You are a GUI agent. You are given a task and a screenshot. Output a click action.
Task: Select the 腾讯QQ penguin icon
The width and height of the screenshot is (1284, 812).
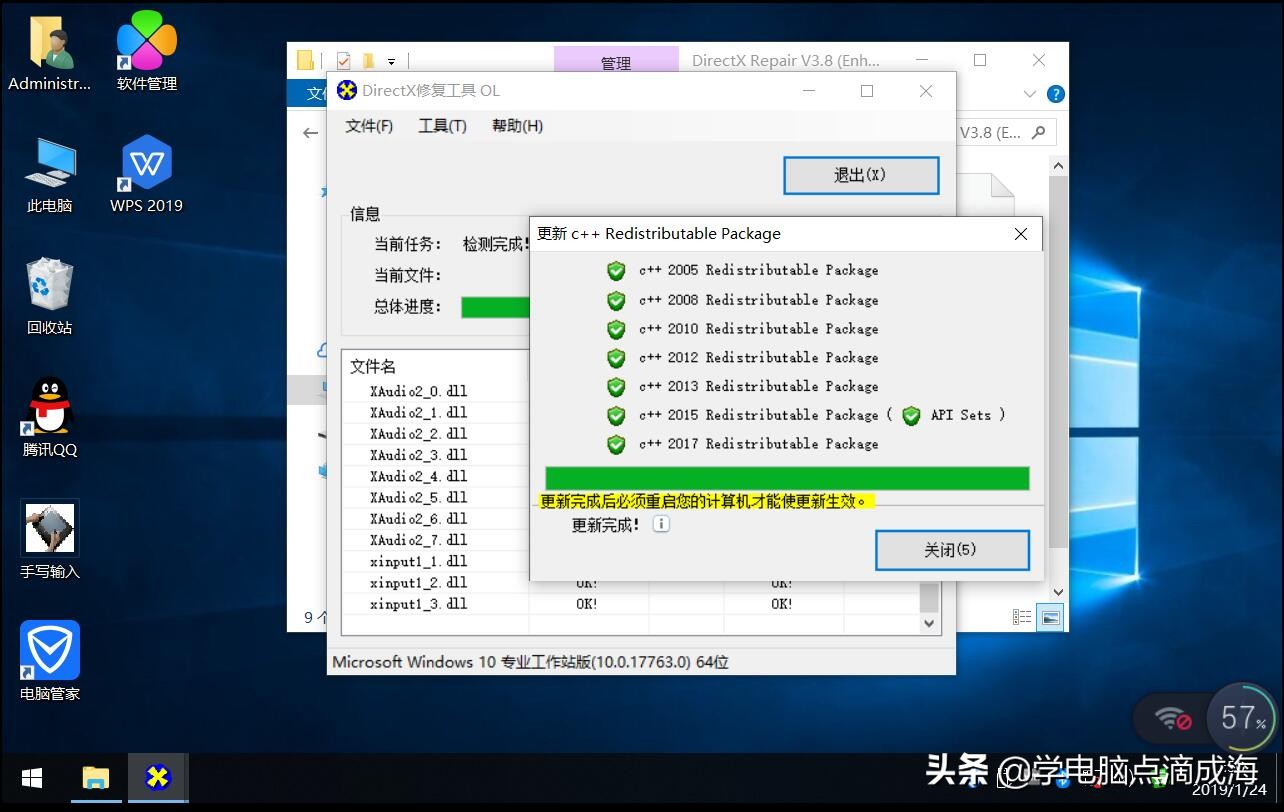(x=49, y=418)
